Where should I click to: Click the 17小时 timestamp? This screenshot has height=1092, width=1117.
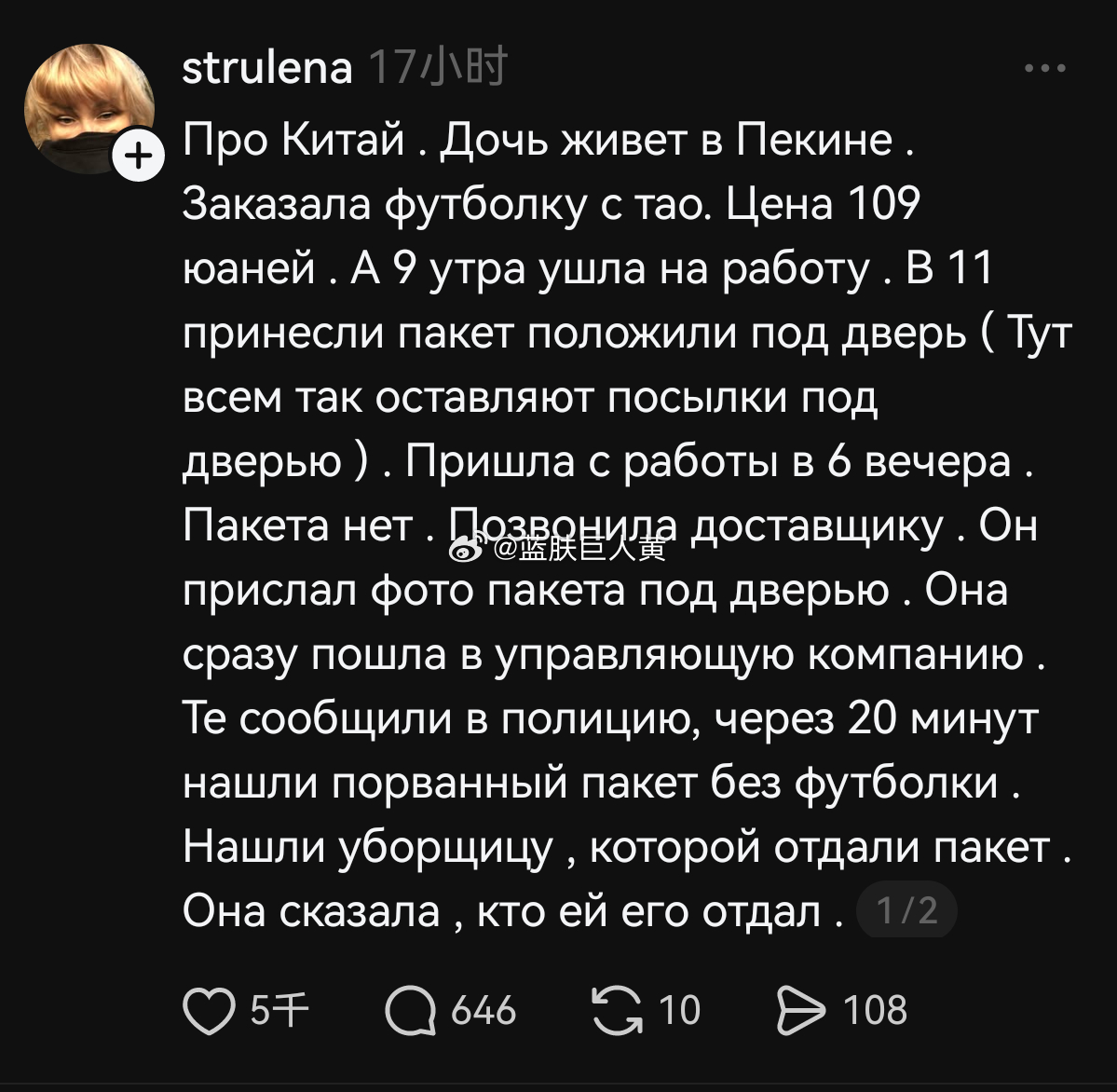point(439,68)
